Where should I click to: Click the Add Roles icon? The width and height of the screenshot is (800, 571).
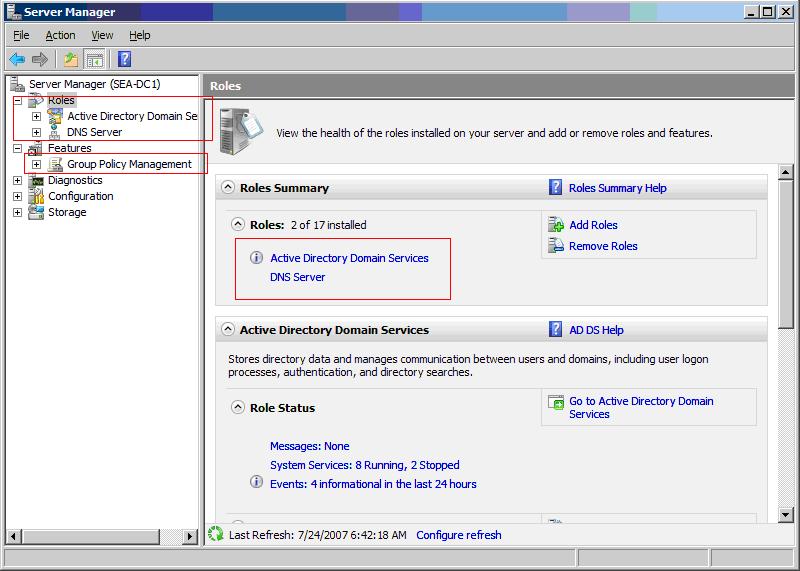pos(556,225)
